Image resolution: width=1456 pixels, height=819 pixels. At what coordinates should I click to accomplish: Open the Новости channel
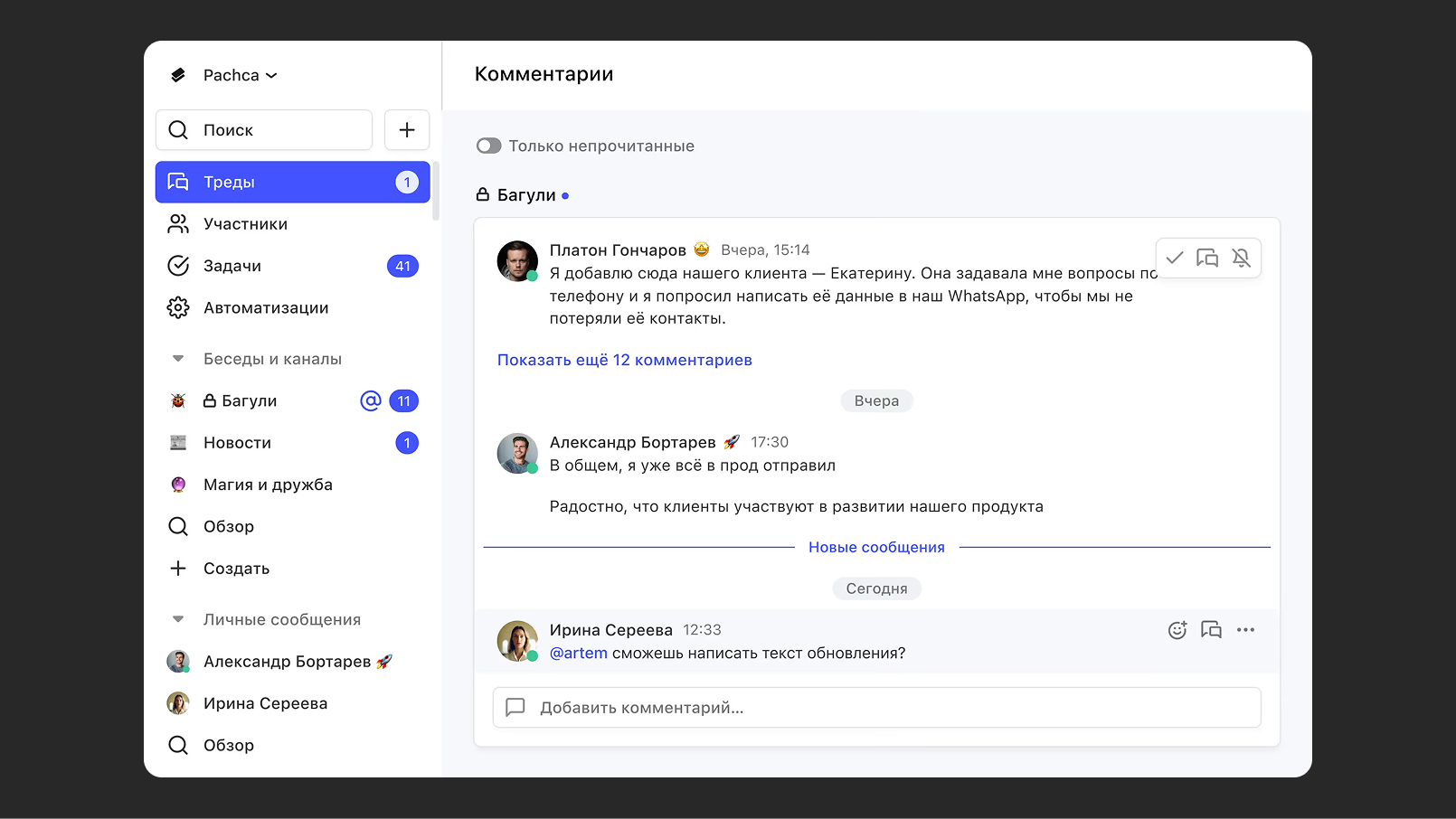point(237,442)
